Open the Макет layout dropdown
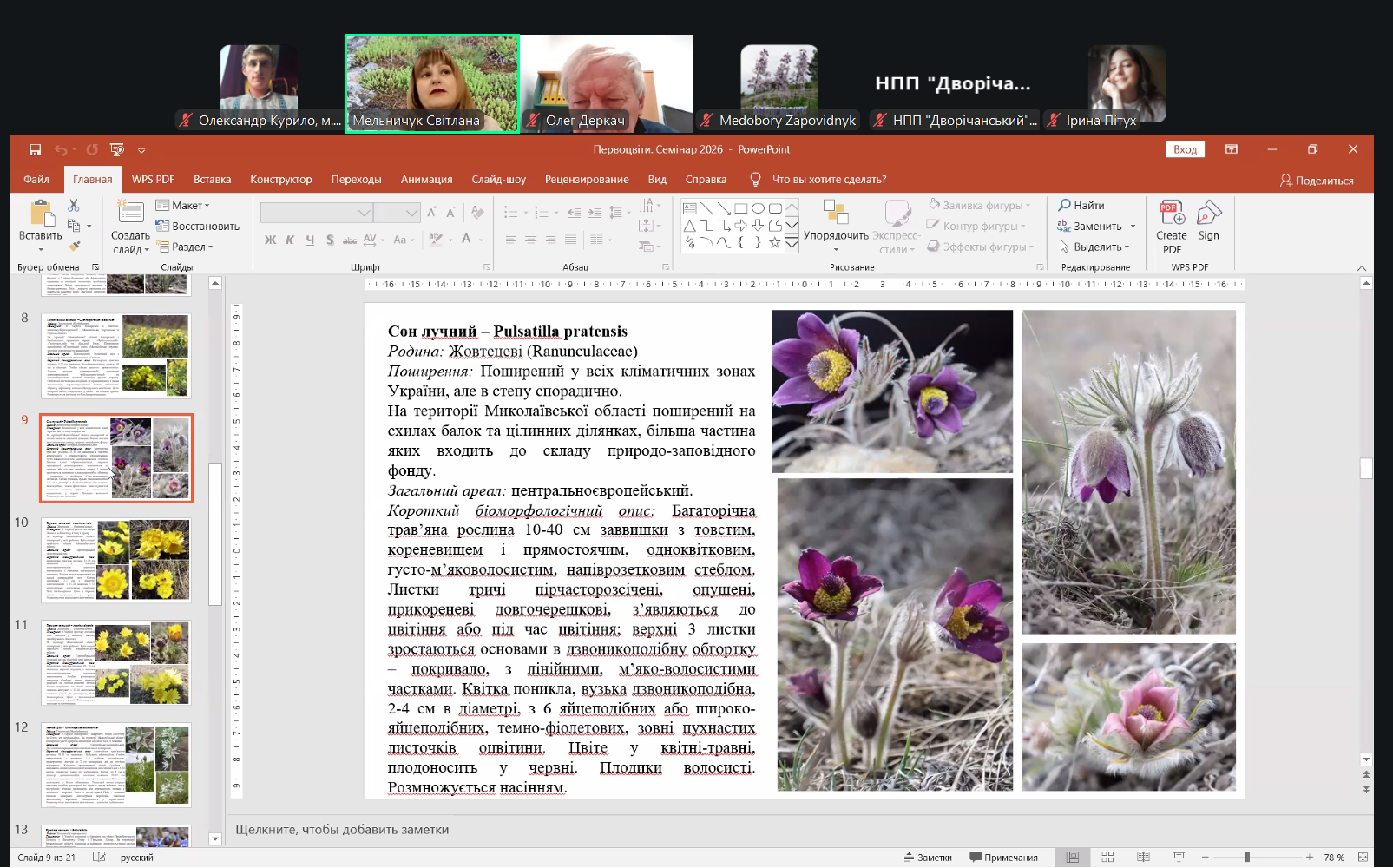The height and width of the screenshot is (868, 1393). [x=184, y=206]
